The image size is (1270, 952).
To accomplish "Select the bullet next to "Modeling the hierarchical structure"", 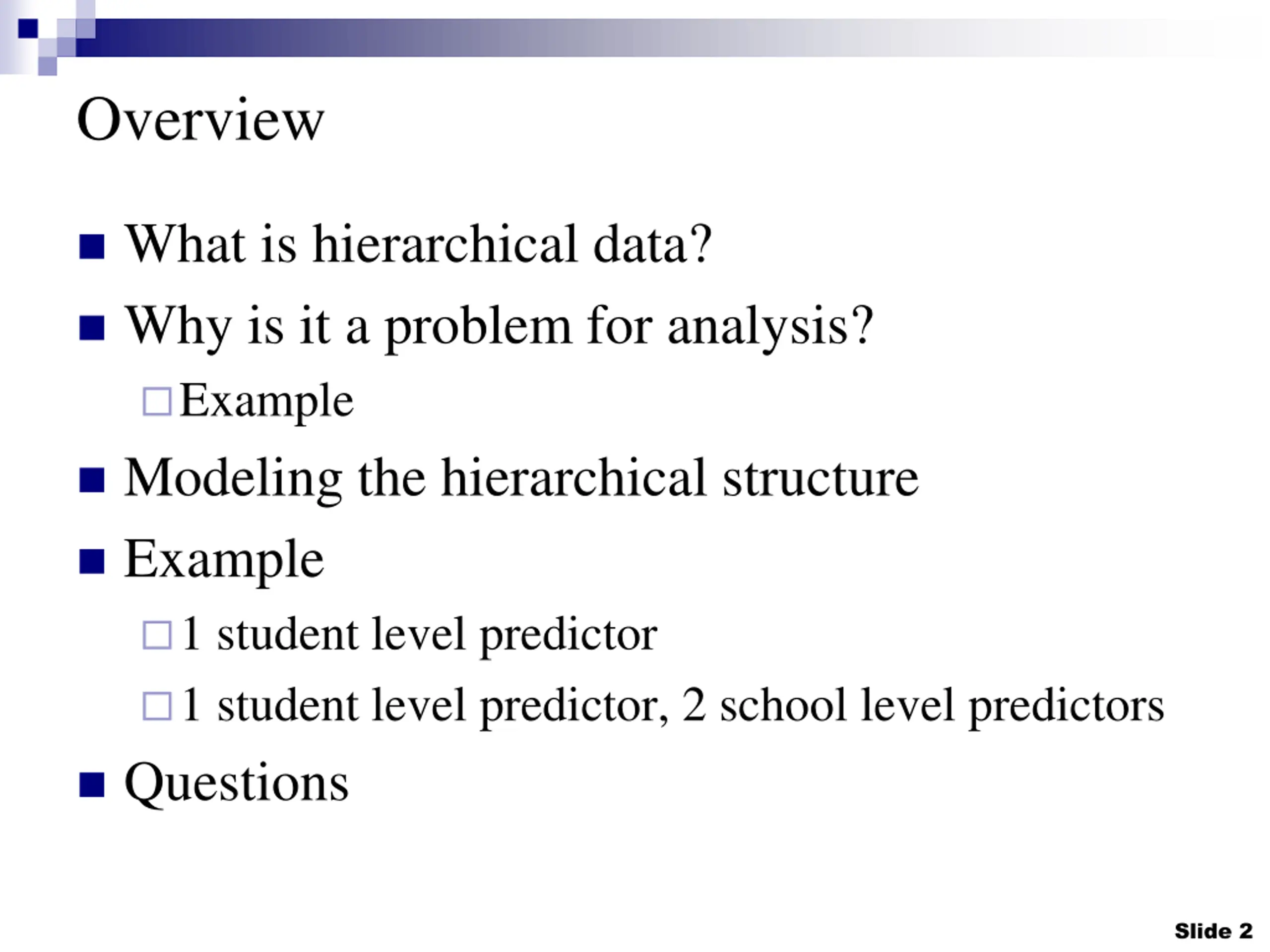I will click(92, 480).
